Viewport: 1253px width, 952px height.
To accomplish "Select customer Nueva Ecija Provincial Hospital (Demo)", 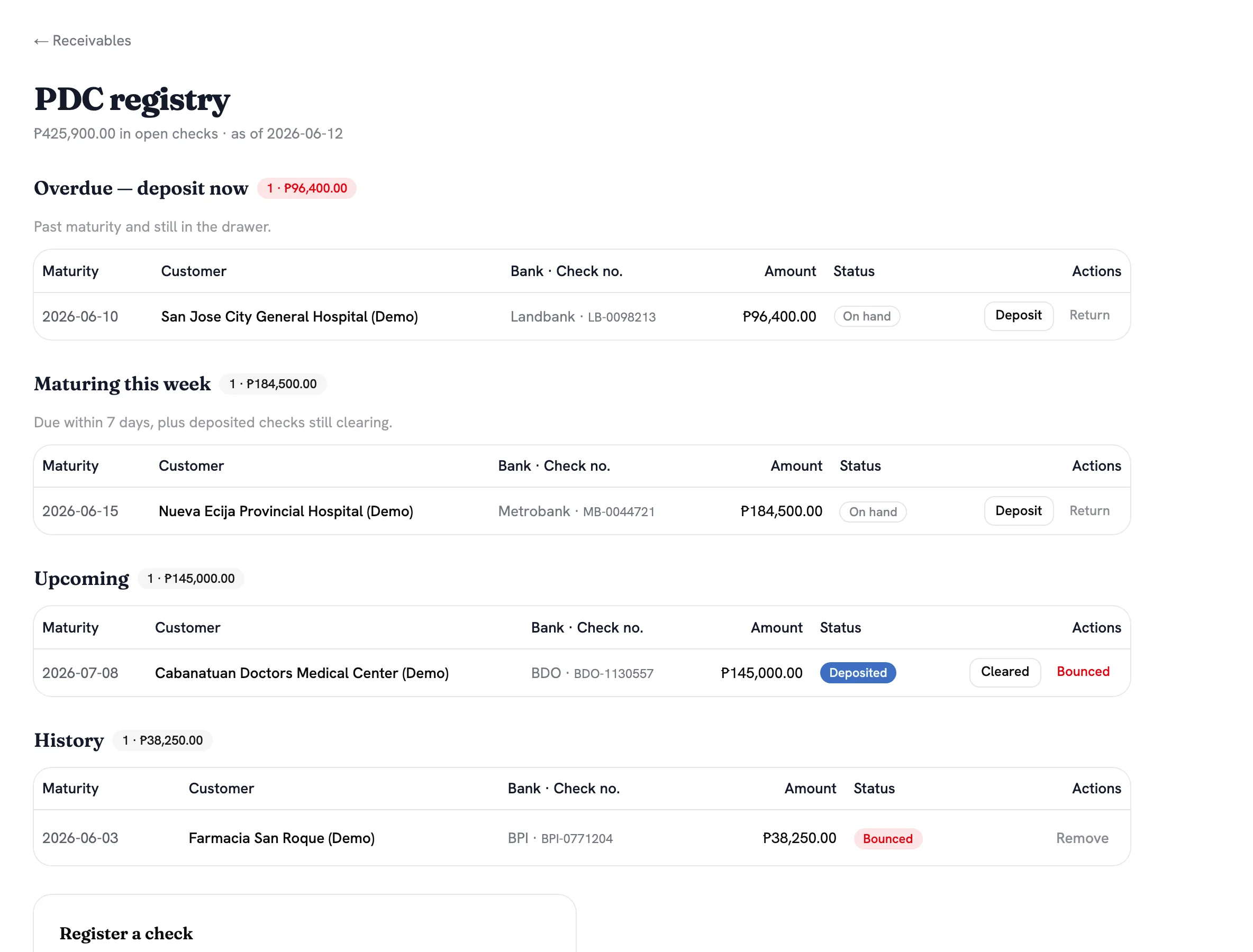I will coord(286,511).
